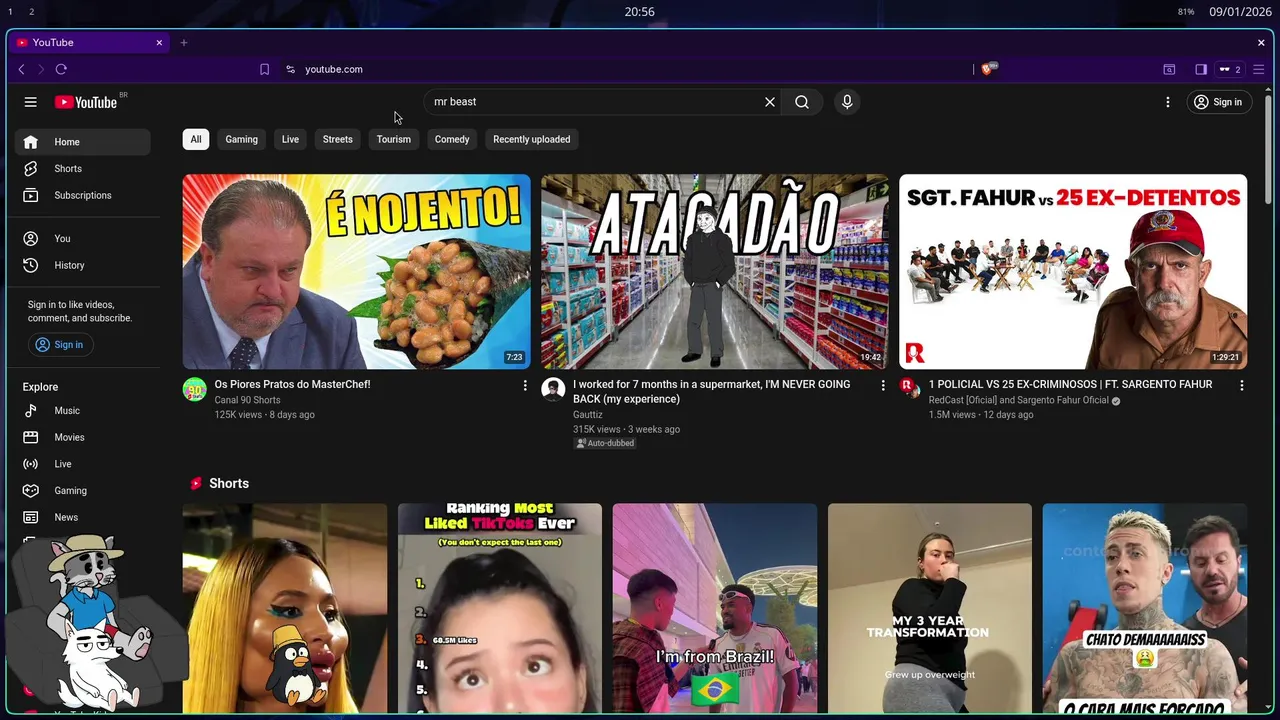
Task: Select the Tourism filter chip
Action: [x=394, y=139]
